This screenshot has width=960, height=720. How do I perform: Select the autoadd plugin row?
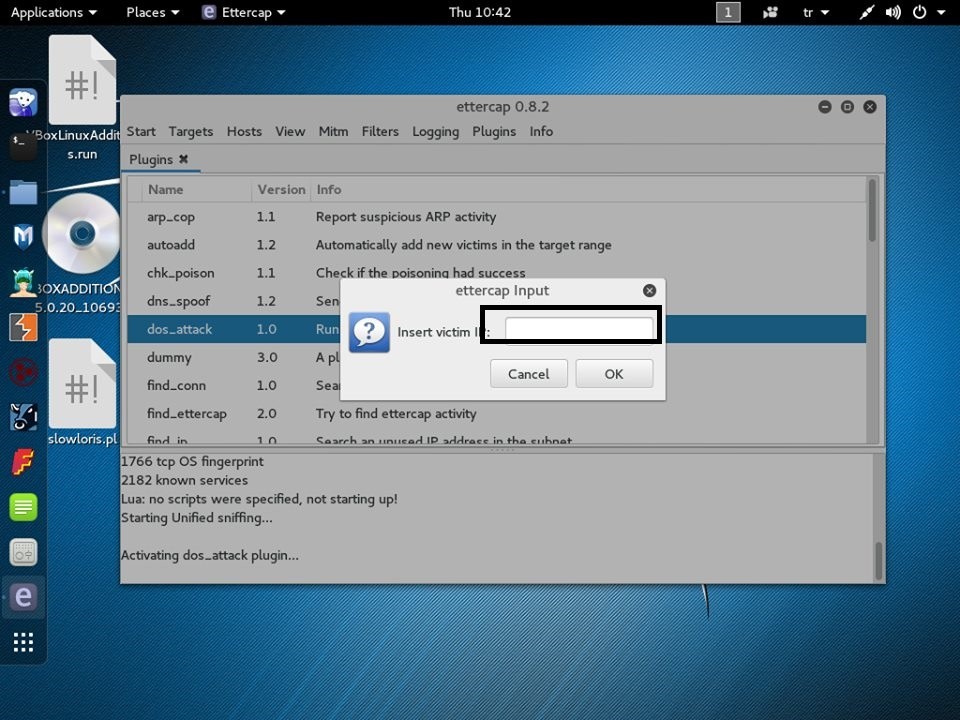497,245
